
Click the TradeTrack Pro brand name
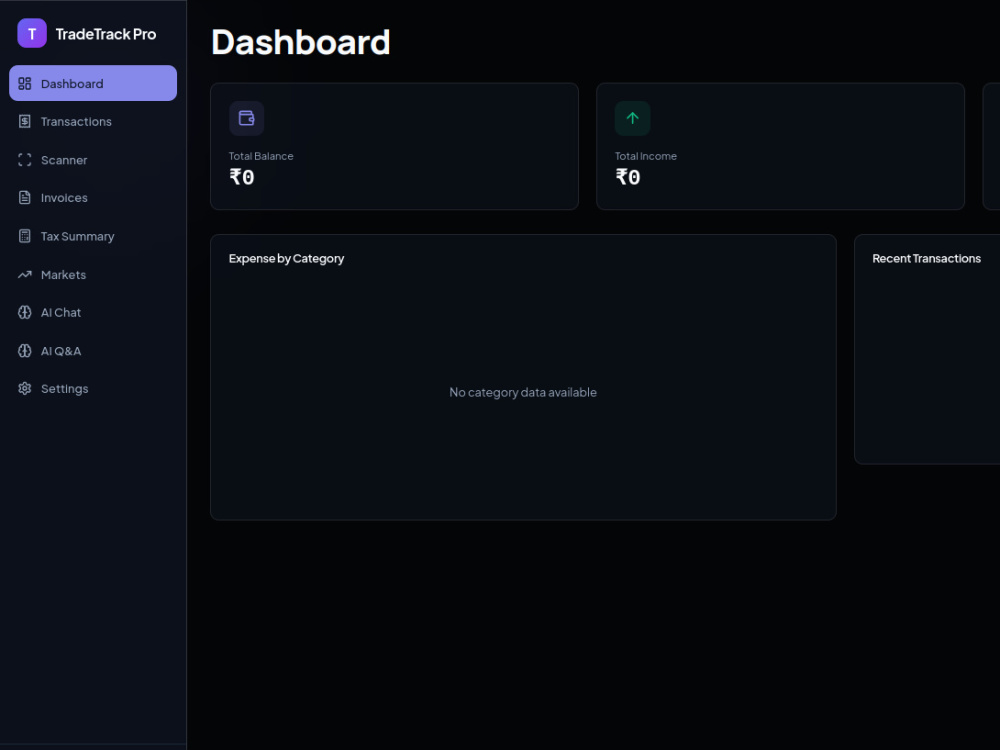pos(106,34)
